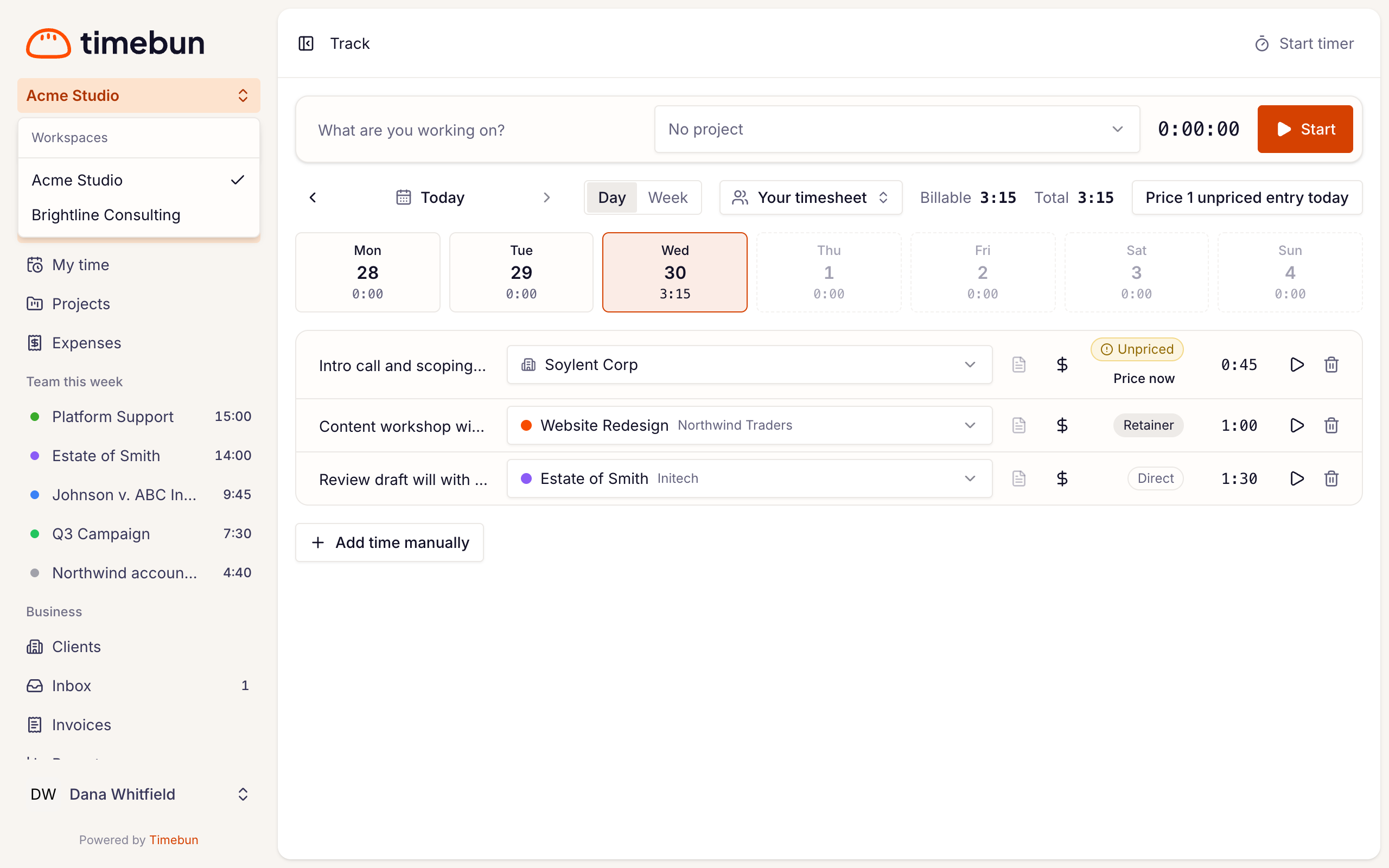
Task: Expand the Soylent Corp project dropdown
Action: point(749,365)
